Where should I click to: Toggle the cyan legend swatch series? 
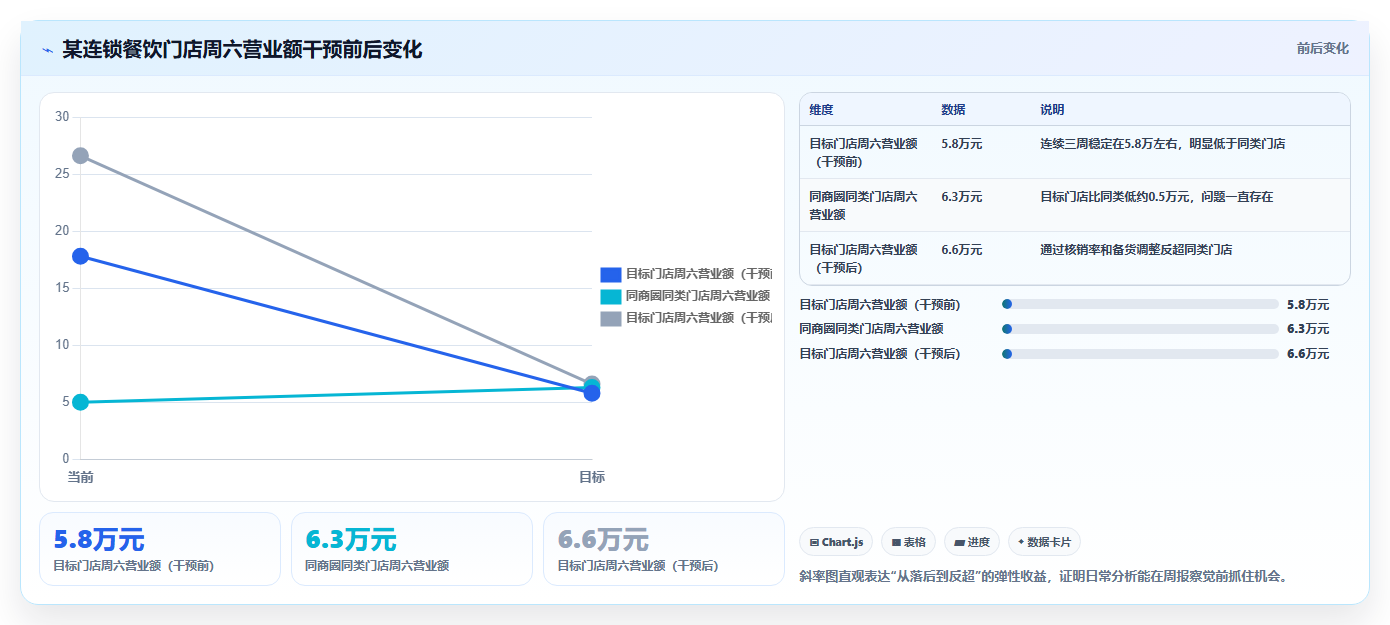coord(611,296)
